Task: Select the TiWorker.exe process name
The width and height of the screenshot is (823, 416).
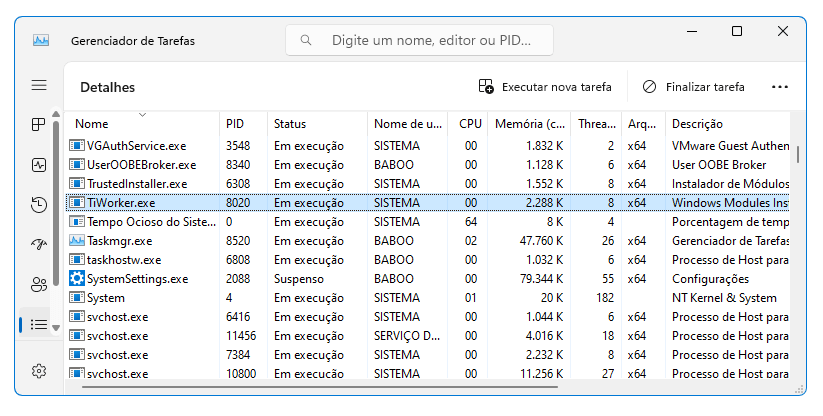Action: (121, 202)
